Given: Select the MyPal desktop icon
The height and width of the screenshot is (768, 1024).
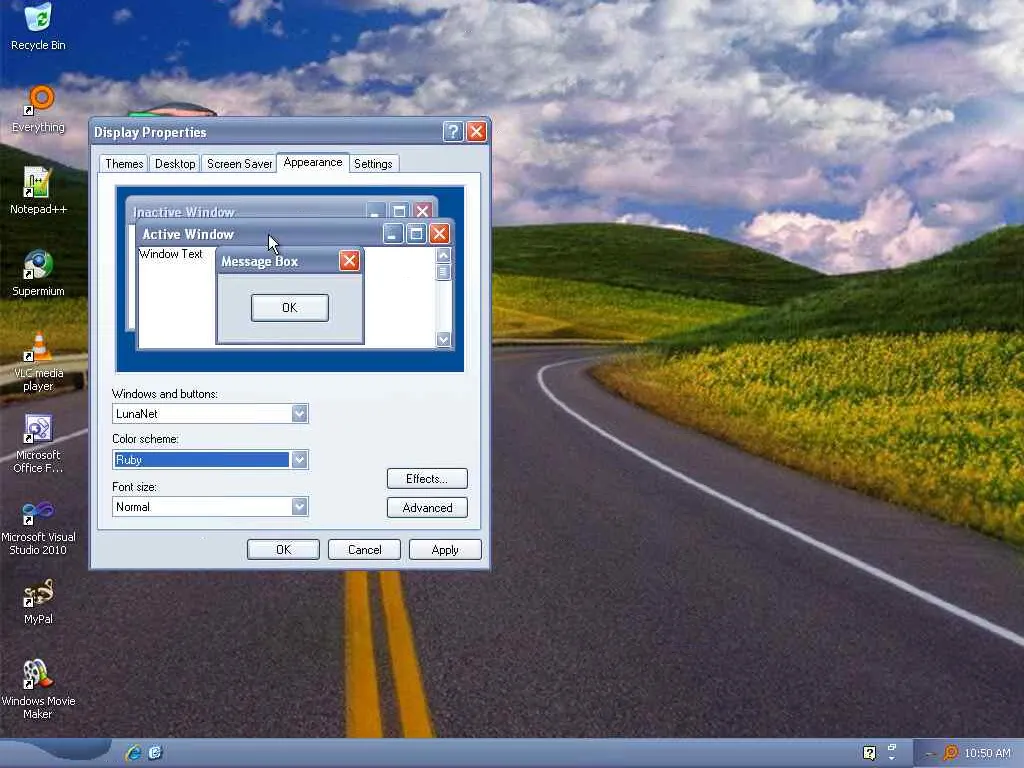Looking at the screenshot, I should [x=38, y=601].
